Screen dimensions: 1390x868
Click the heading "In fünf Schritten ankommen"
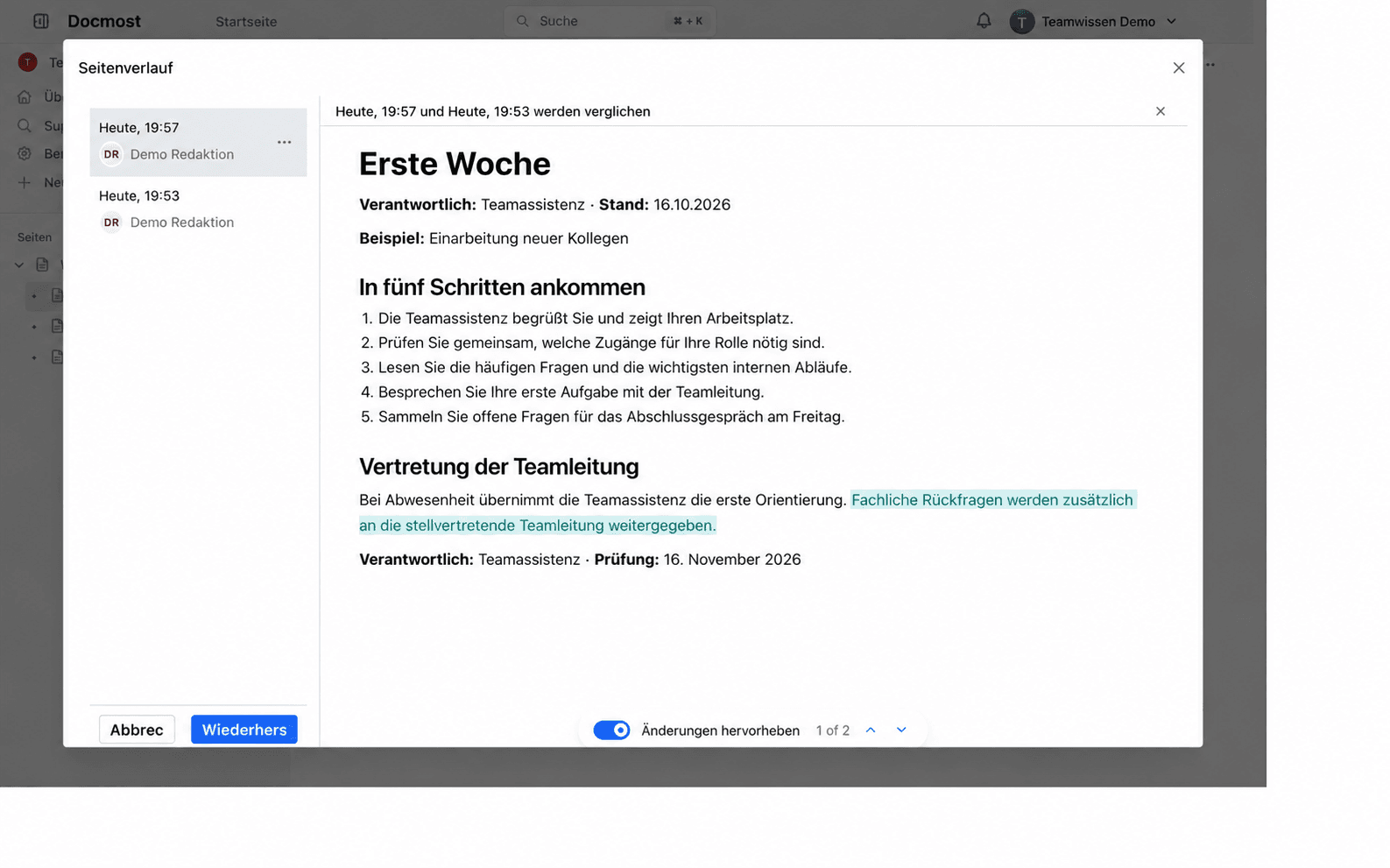pyautogui.click(x=502, y=287)
